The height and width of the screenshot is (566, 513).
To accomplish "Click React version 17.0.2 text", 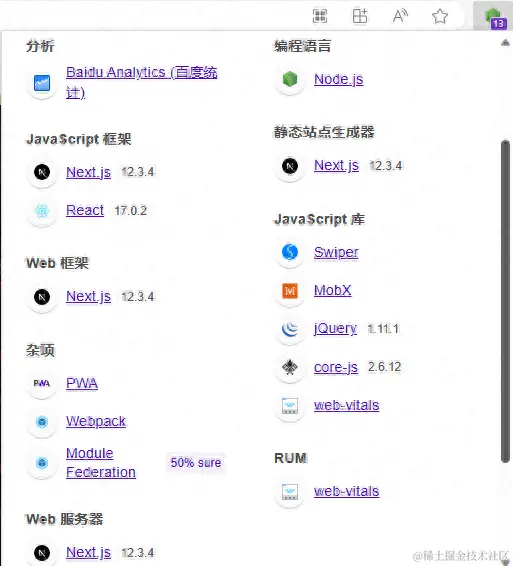I will point(131,210).
